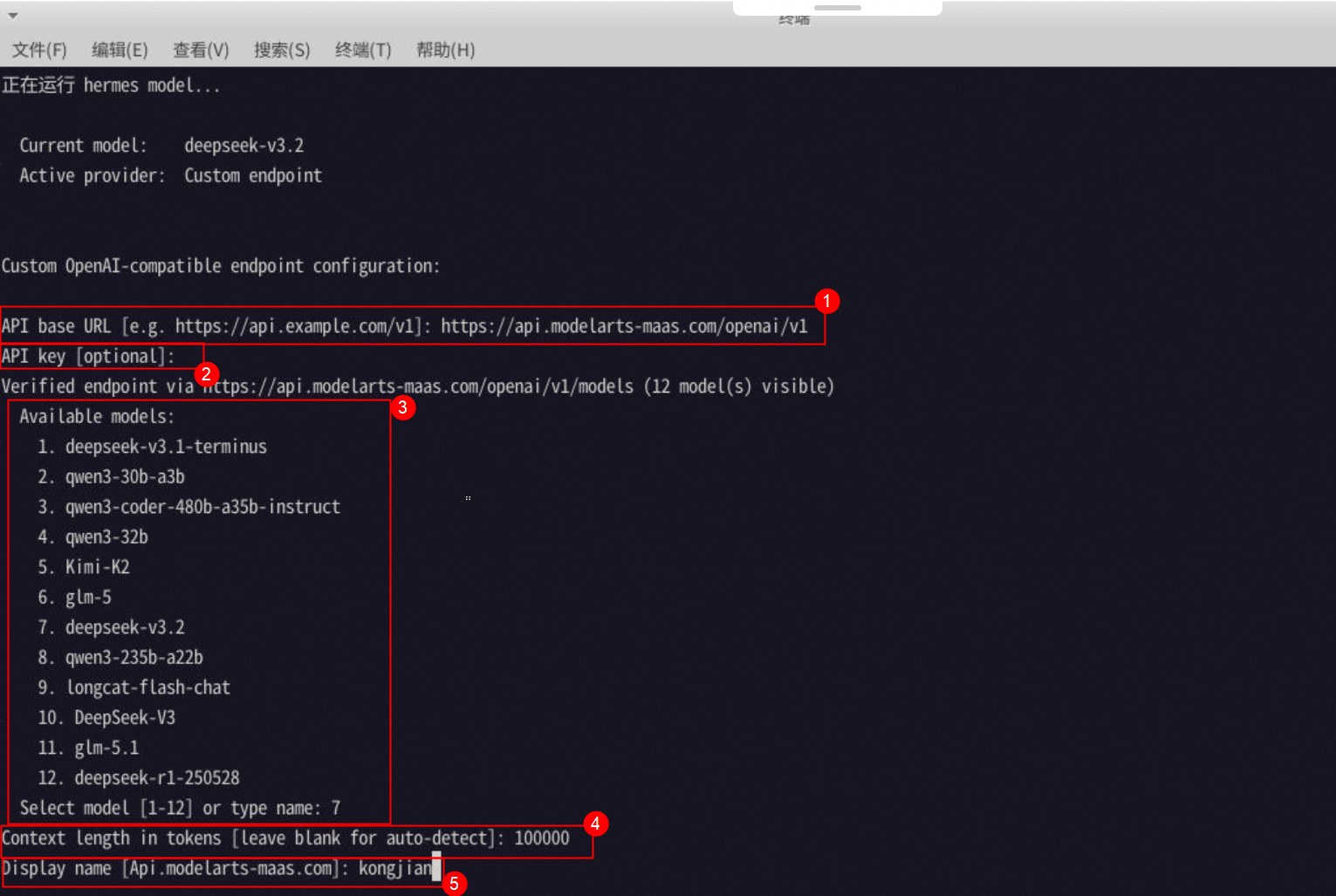
Task: Click model entry qwen3-coder-480b-a35b-instruct
Action: (x=202, y=507)
